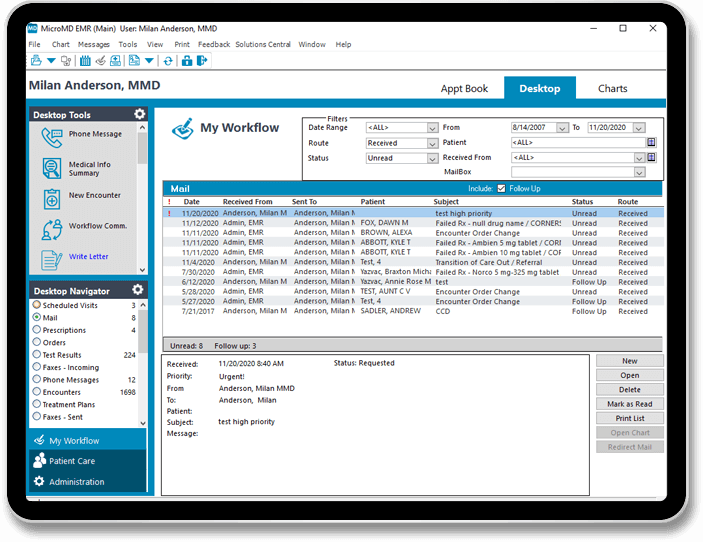Click the workflow checkmark toolbar icon
This screenshot has width=703, height=542.
[x=100, y=61]
